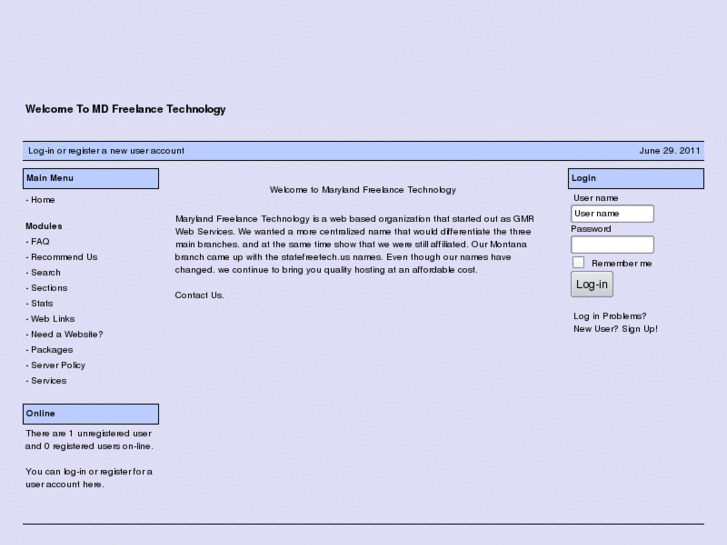
Task: Open the Home menu link
Action: (x=43, y=200)
